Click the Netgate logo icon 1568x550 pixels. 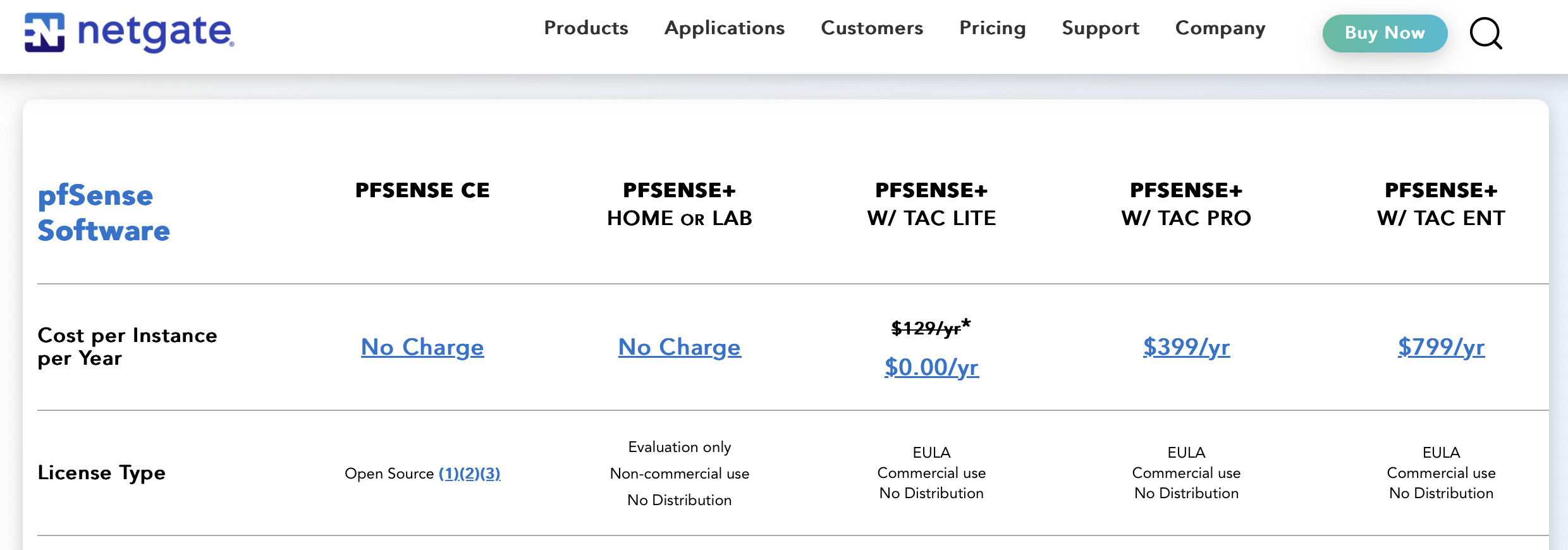pyautogui.click(x=44, y=32)
